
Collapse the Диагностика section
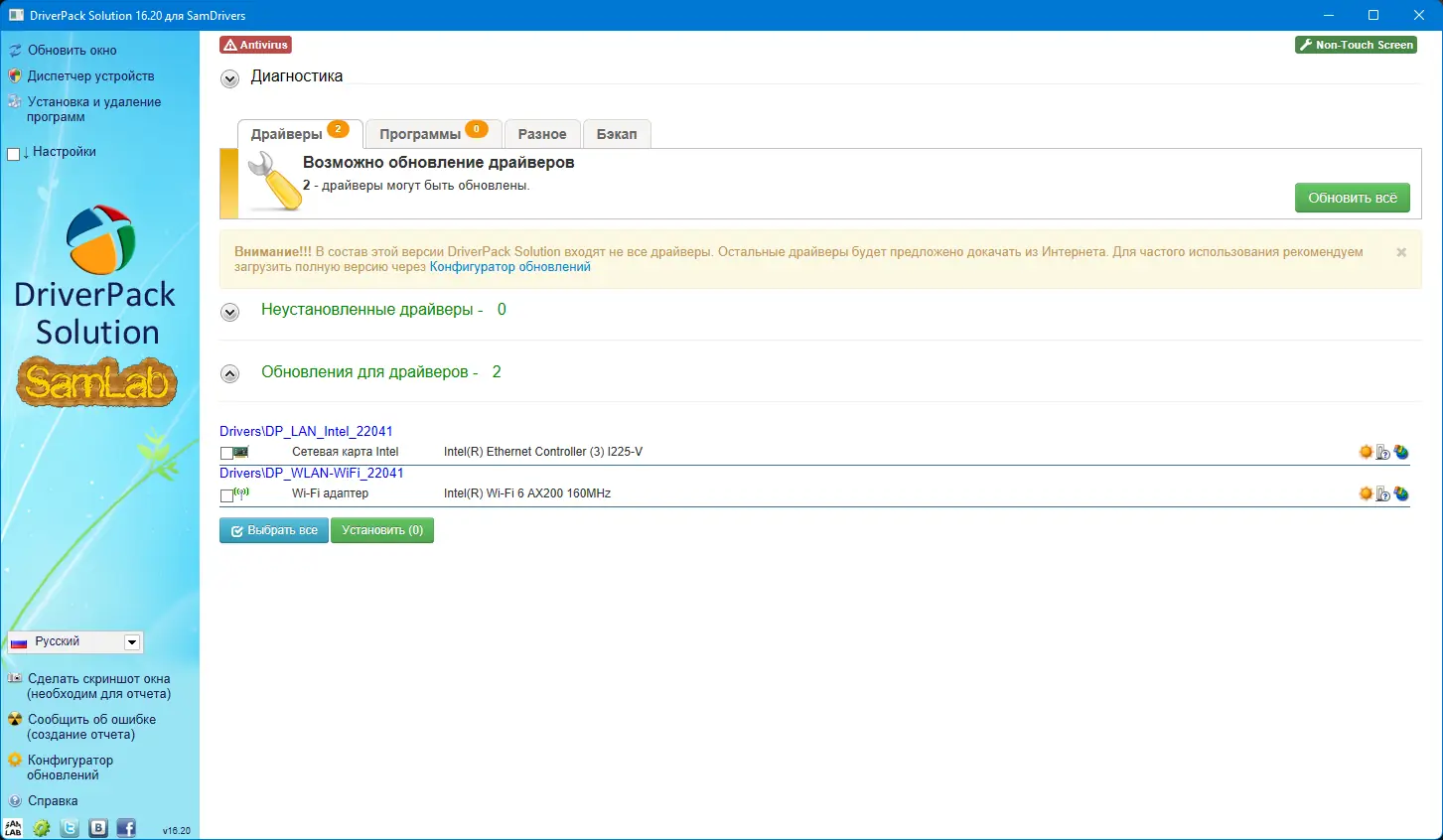[229, 78]
